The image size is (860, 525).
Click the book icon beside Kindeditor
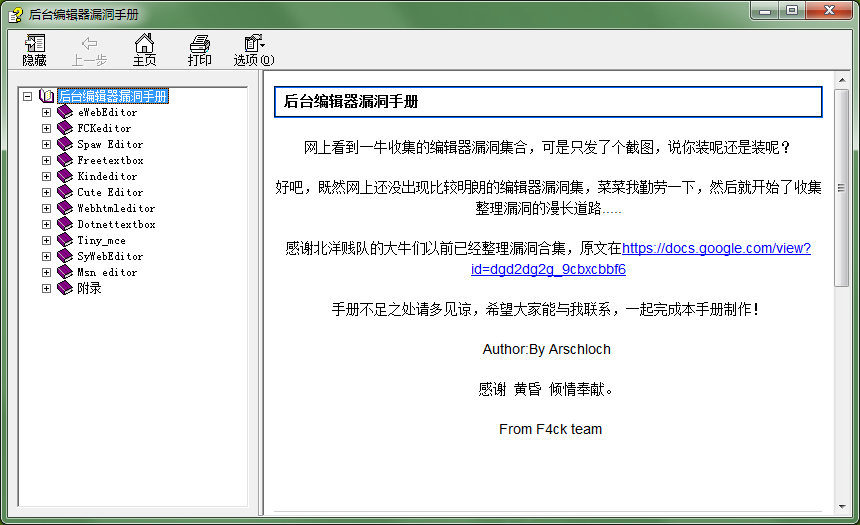[65, 176]
